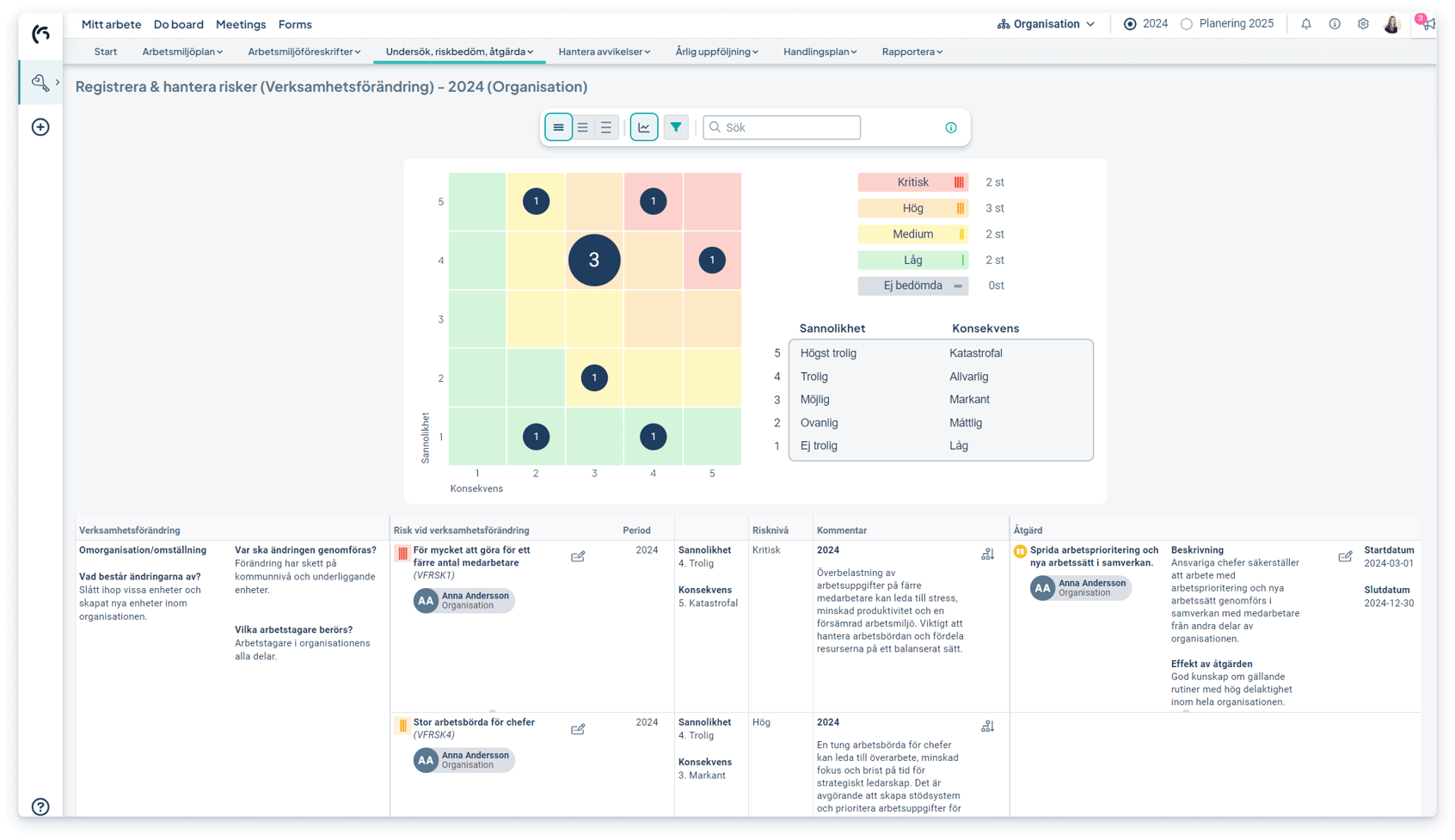Switch to compact list density view
Image resolution: width=1455 pixels, height=840 pixels.
click(559, 127)
